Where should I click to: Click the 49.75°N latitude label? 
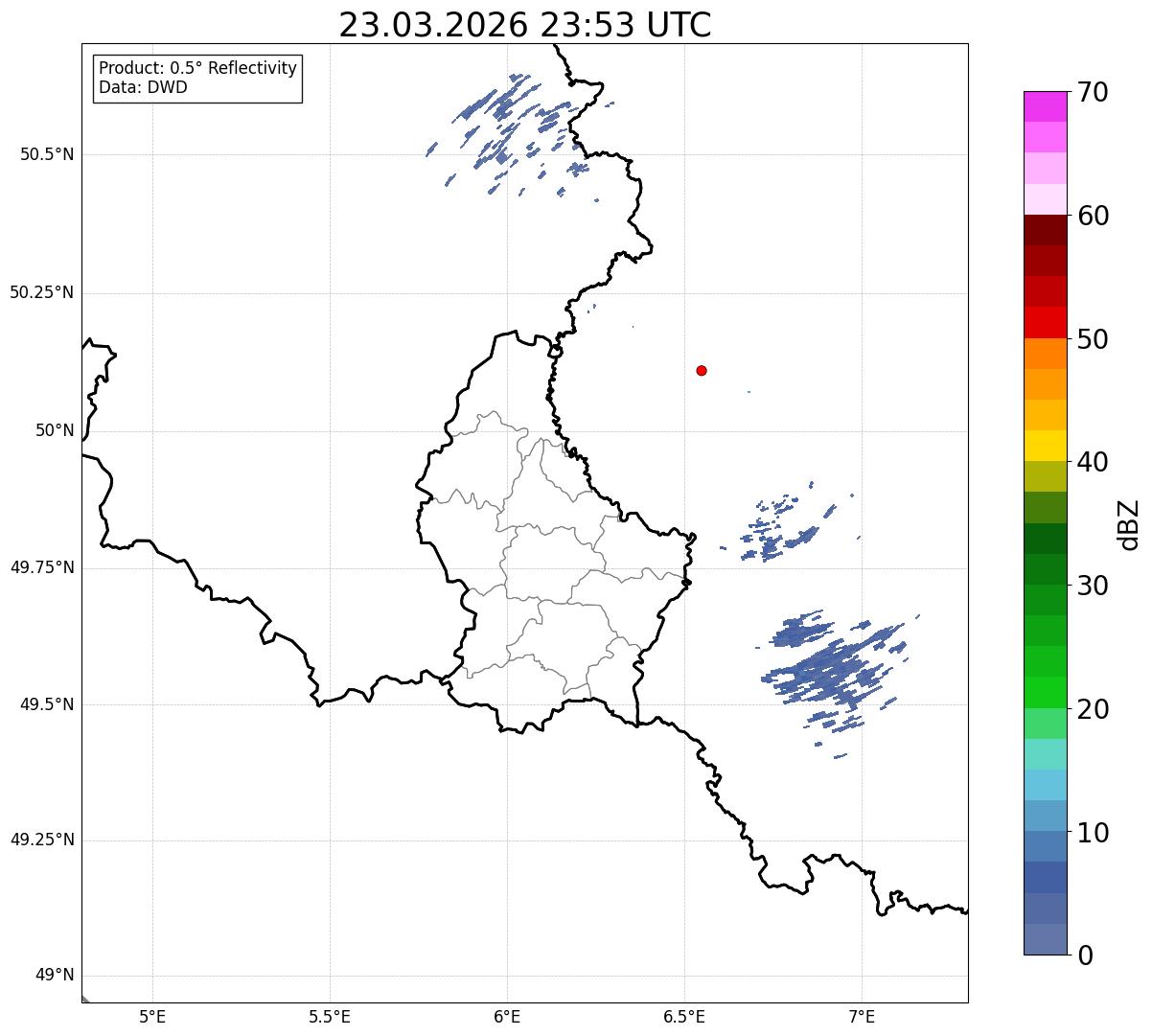[x=42, y=567]
